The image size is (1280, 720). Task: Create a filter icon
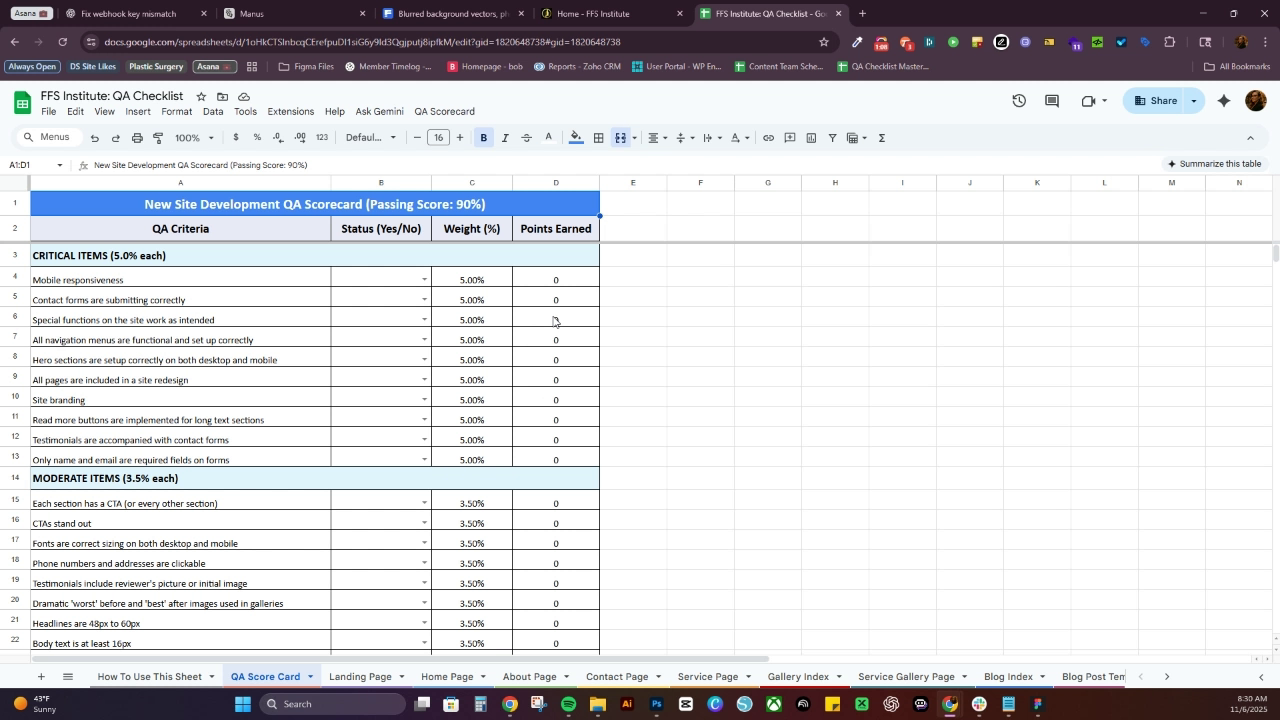coord(832,138)
